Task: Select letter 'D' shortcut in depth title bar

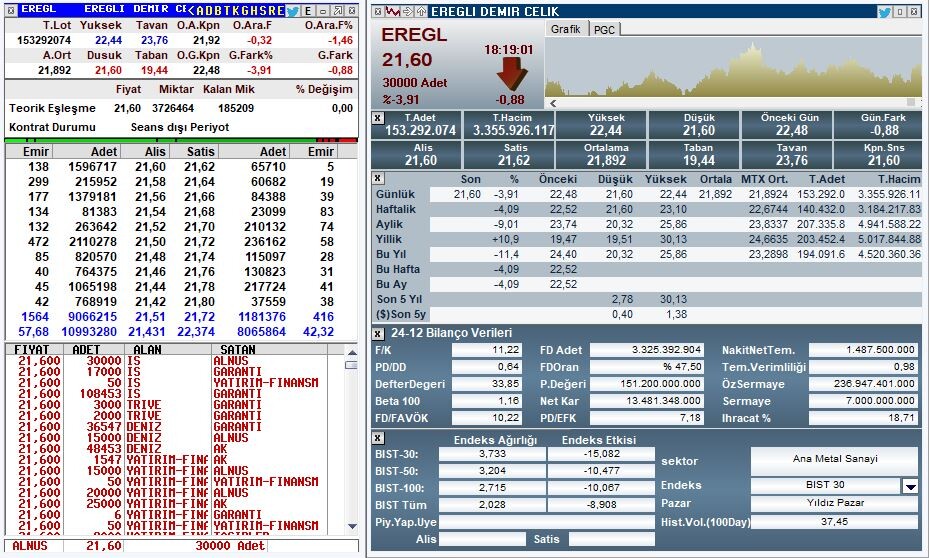Action: 209,11
